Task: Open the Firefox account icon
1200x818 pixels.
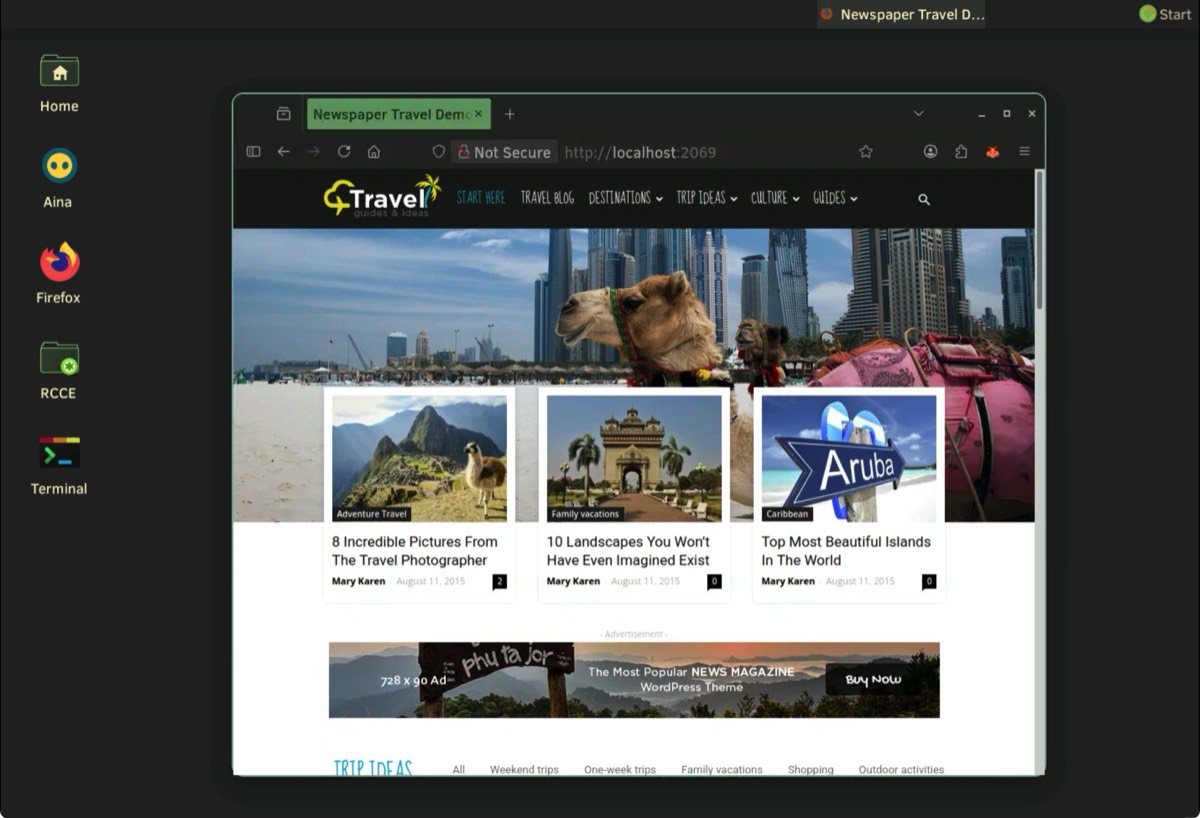Action: click(930, 152)
